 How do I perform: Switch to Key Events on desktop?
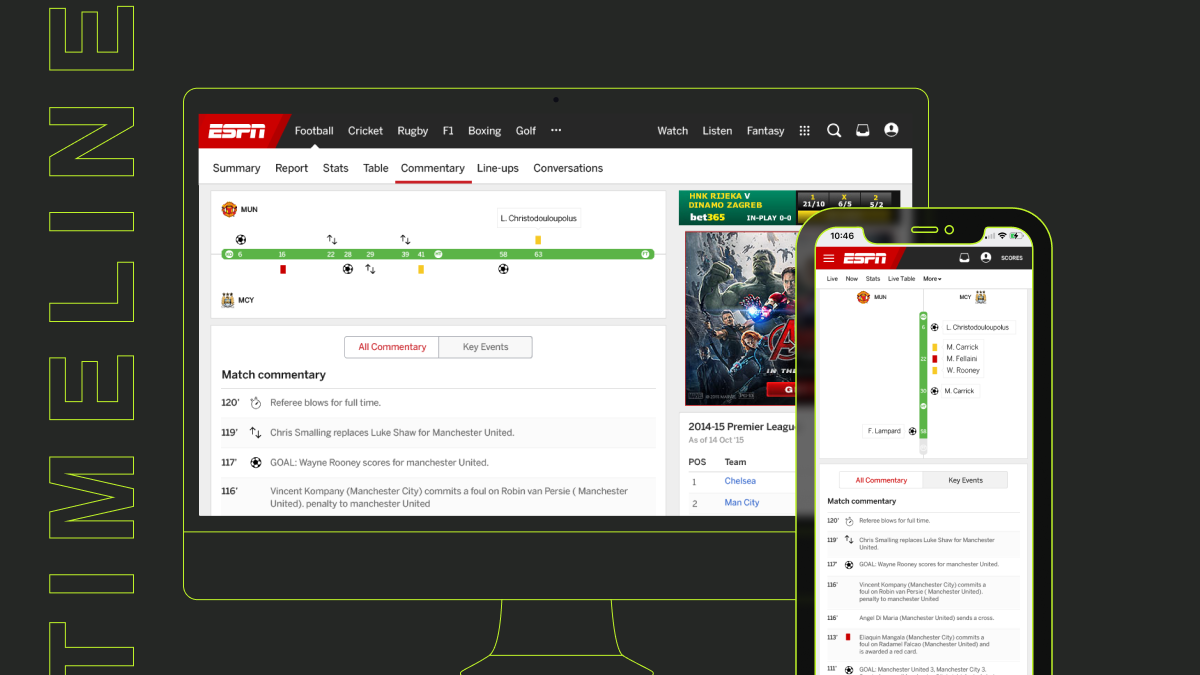coord(486,347)
